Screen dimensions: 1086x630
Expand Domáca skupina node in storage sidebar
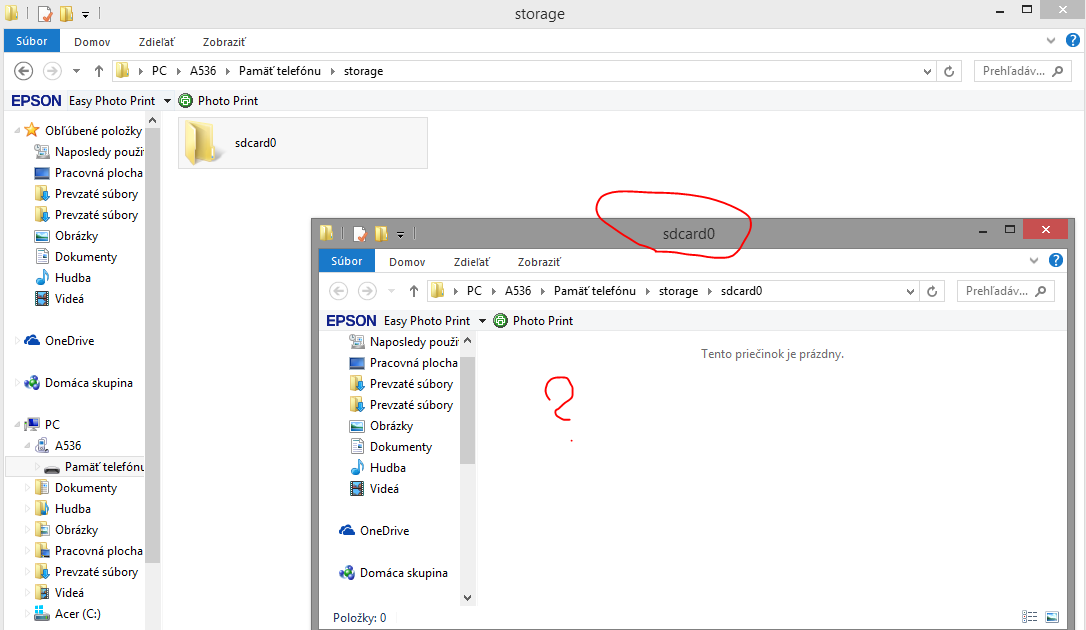pos(17,383)
